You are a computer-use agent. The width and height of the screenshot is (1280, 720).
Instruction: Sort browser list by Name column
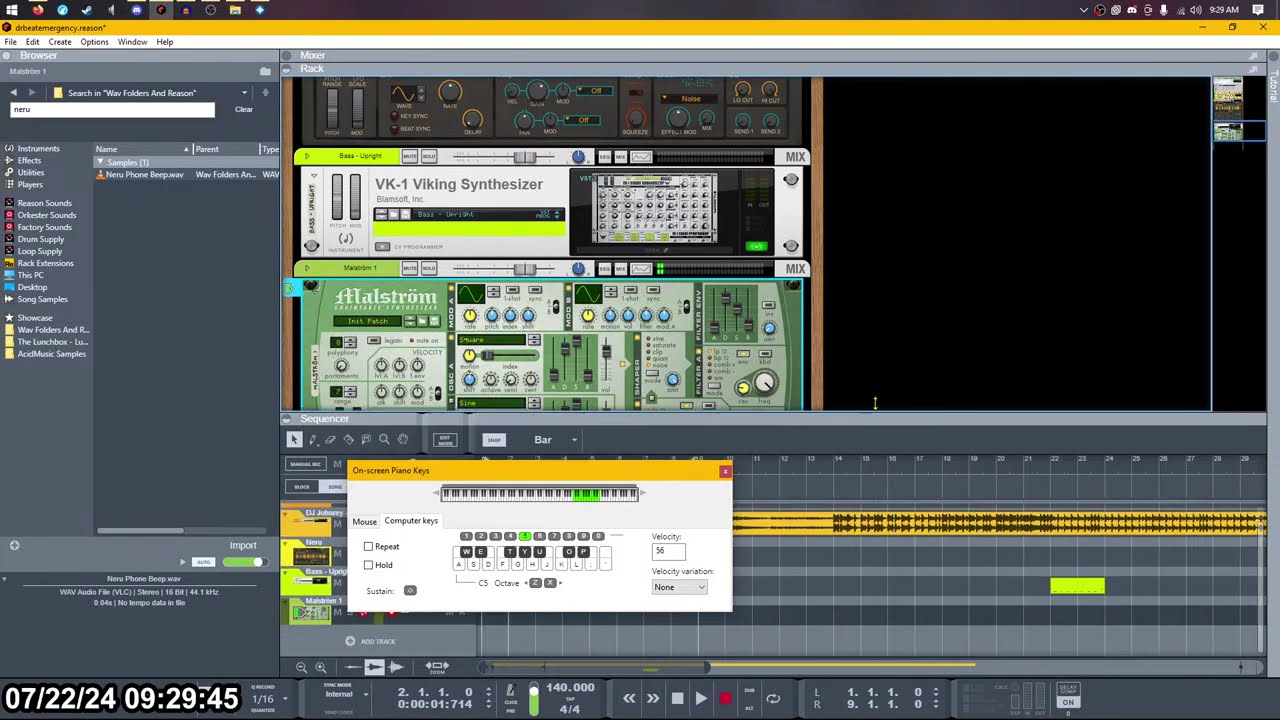pos(143,149)
